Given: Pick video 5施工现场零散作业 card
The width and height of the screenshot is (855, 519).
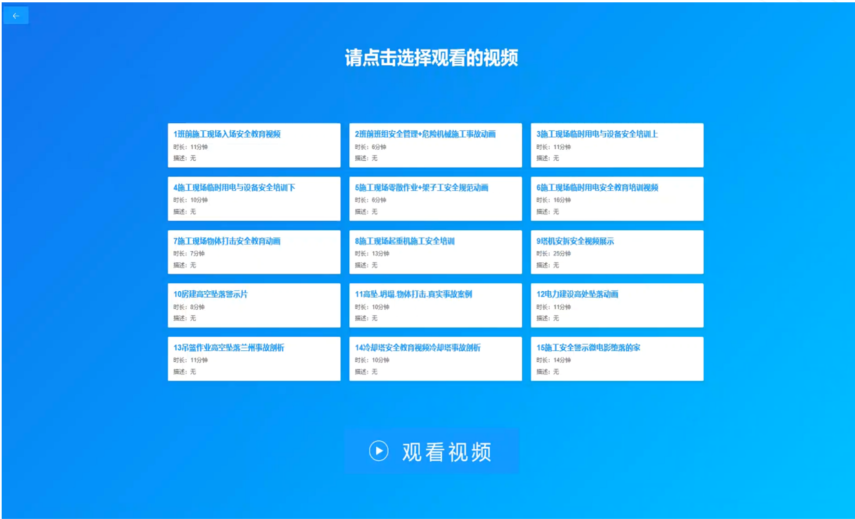Looking at the screenshot, I should click(x=435, y=198).
